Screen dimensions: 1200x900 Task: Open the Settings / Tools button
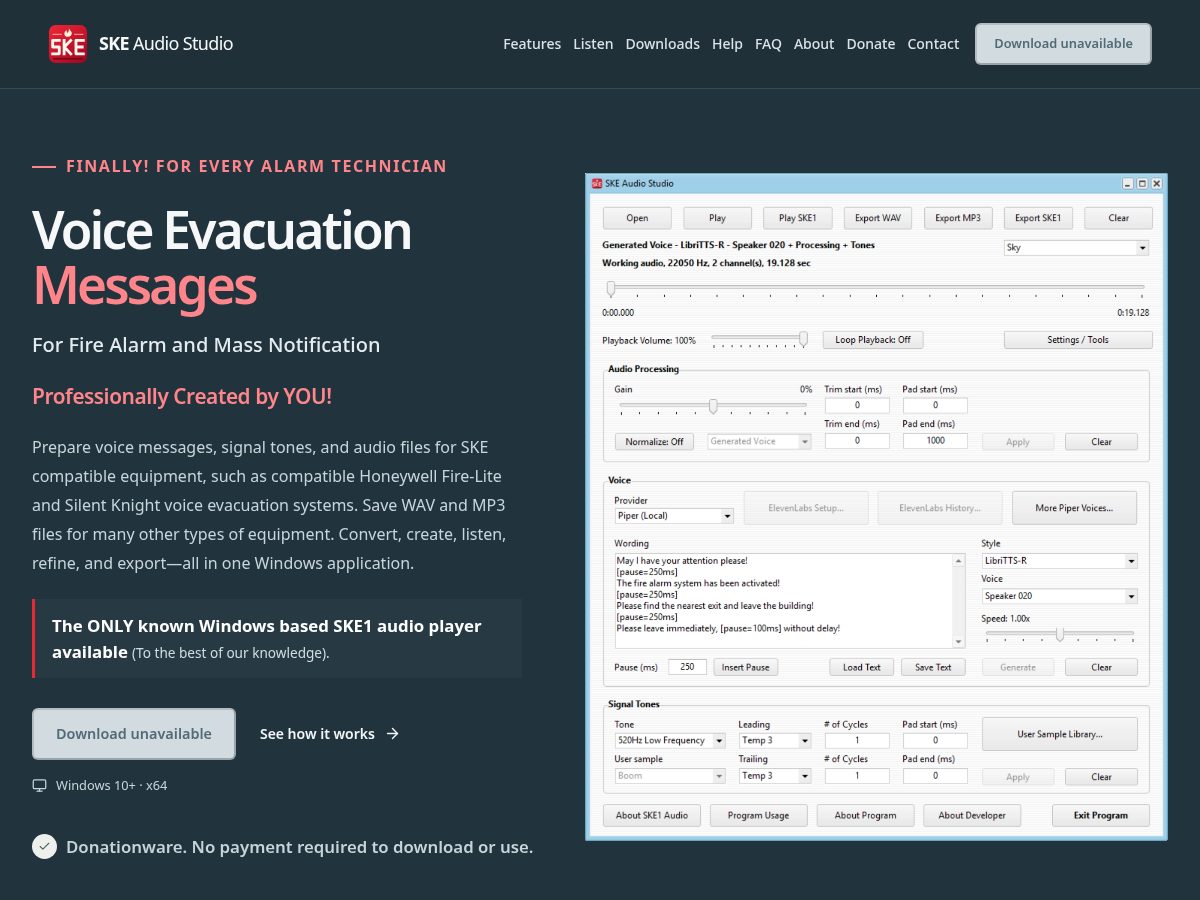pyautogui.click(x=1078, y=340)
